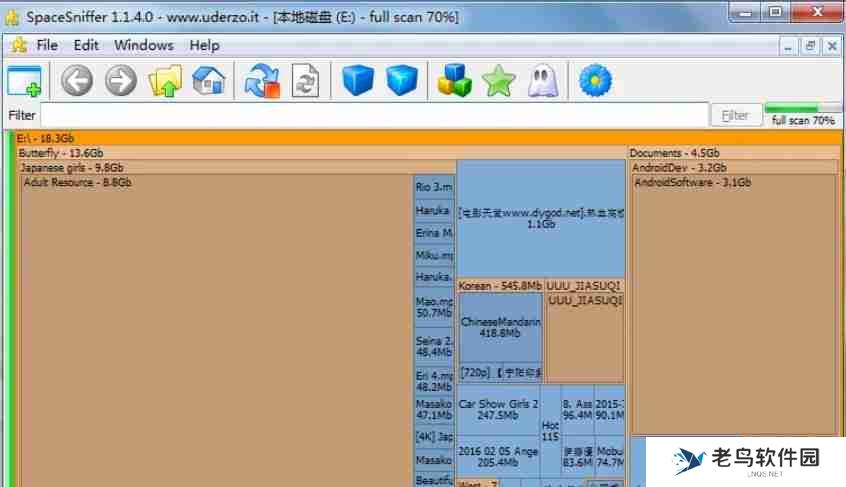Go up one folder level
The image size is (846, 487).
click(165, 80)
